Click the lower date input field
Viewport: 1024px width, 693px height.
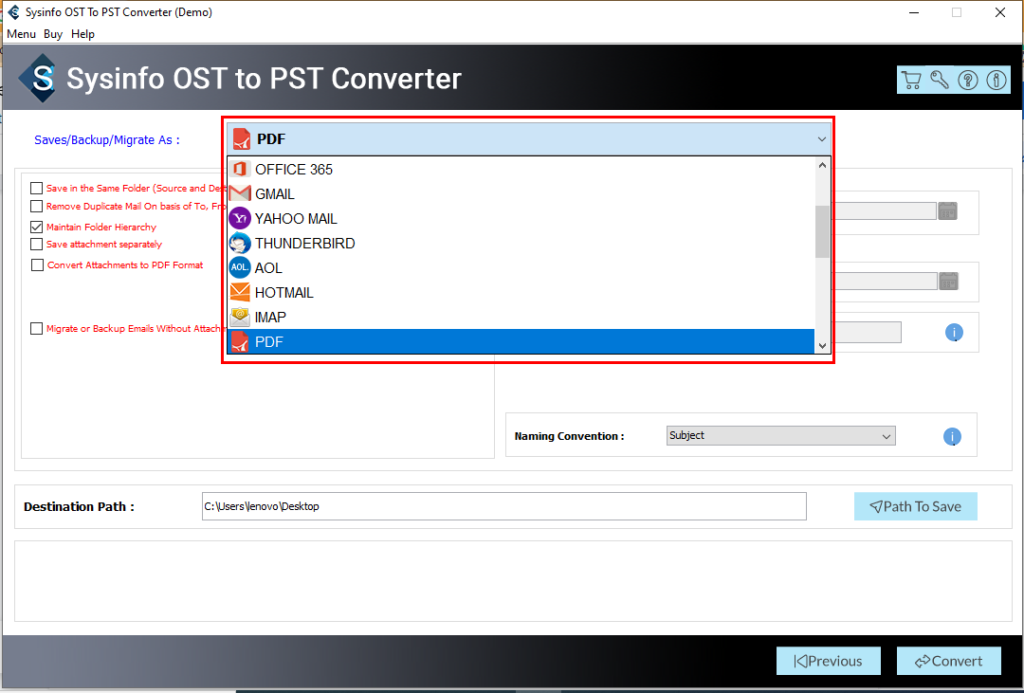coord(882,281)
